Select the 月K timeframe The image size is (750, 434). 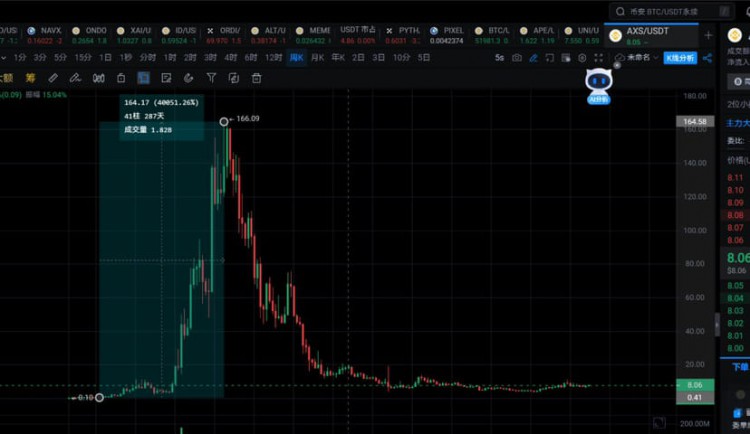click(x=318, y=57)
